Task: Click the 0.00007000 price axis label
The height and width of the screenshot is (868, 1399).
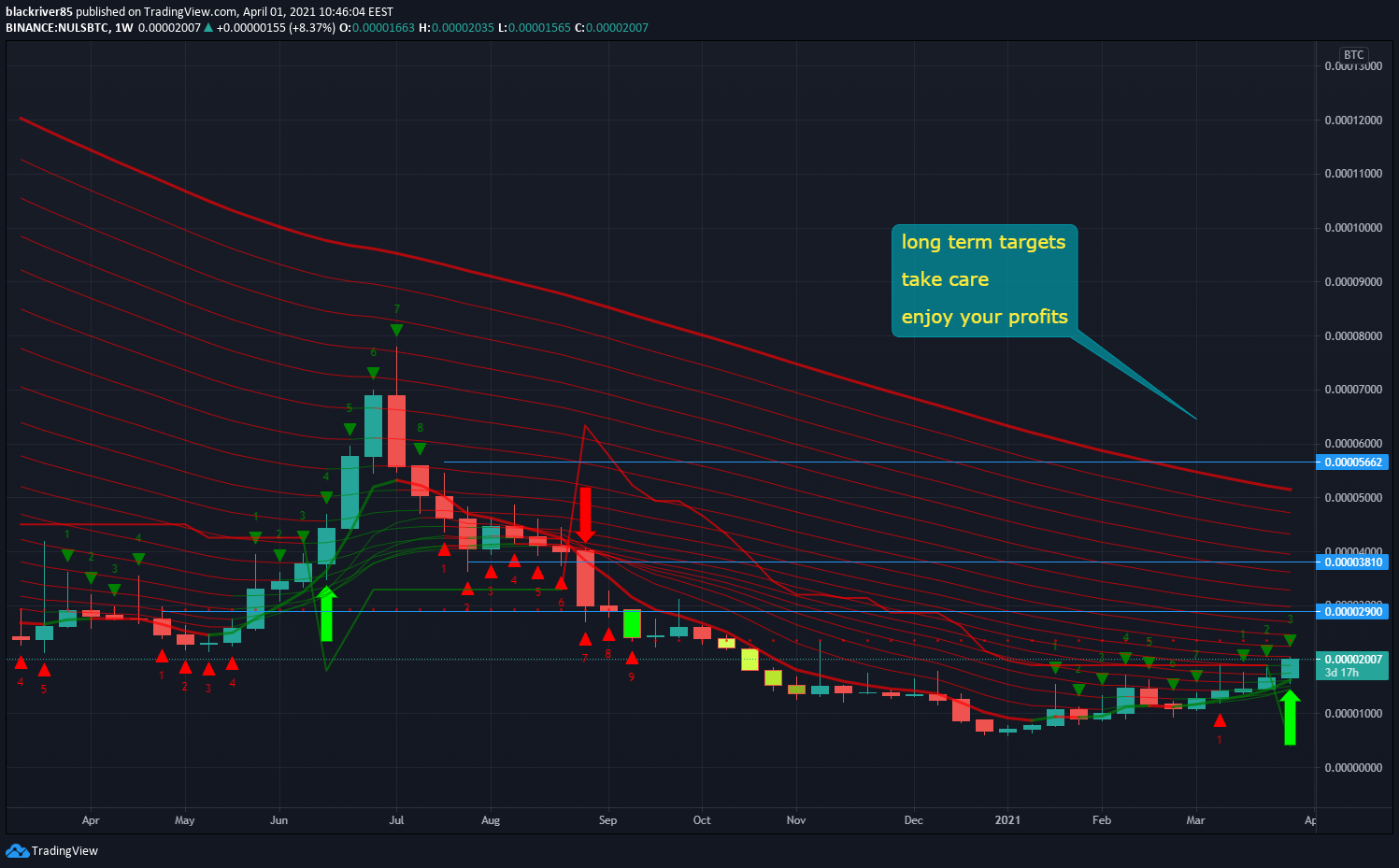Action: click(1353, 390)
